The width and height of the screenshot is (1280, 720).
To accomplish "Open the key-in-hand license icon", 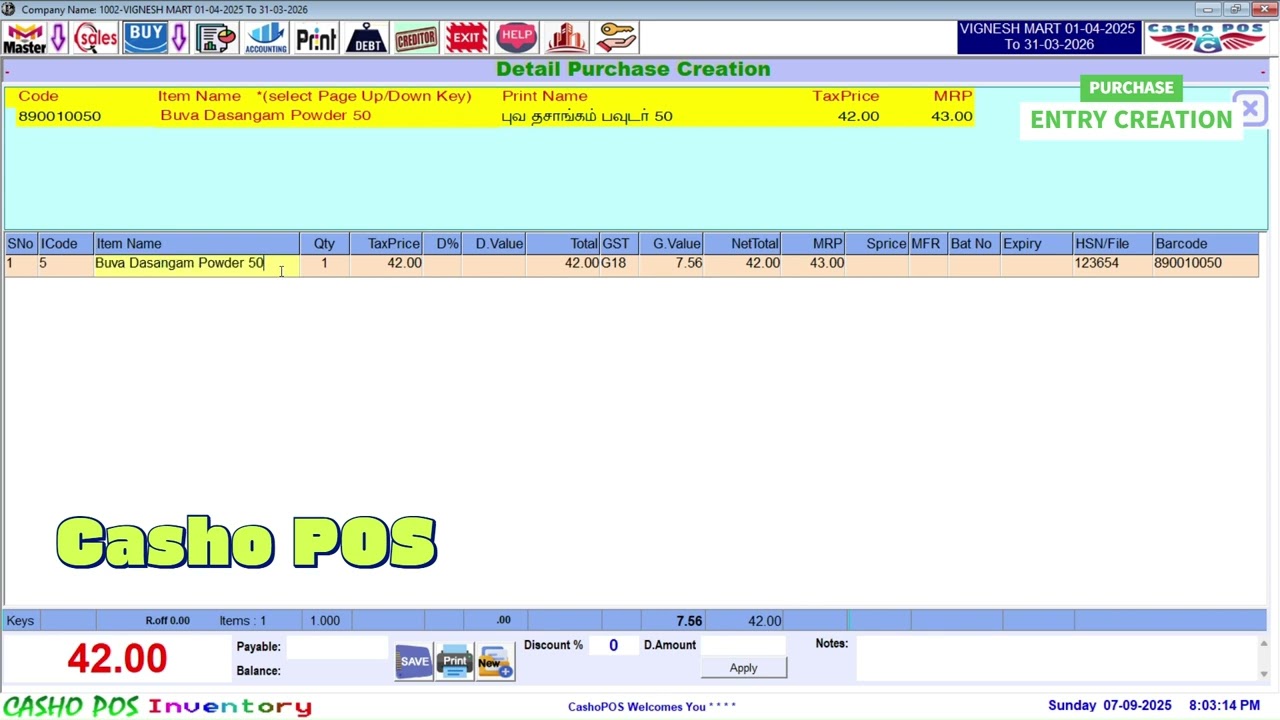I will [617, 39].
